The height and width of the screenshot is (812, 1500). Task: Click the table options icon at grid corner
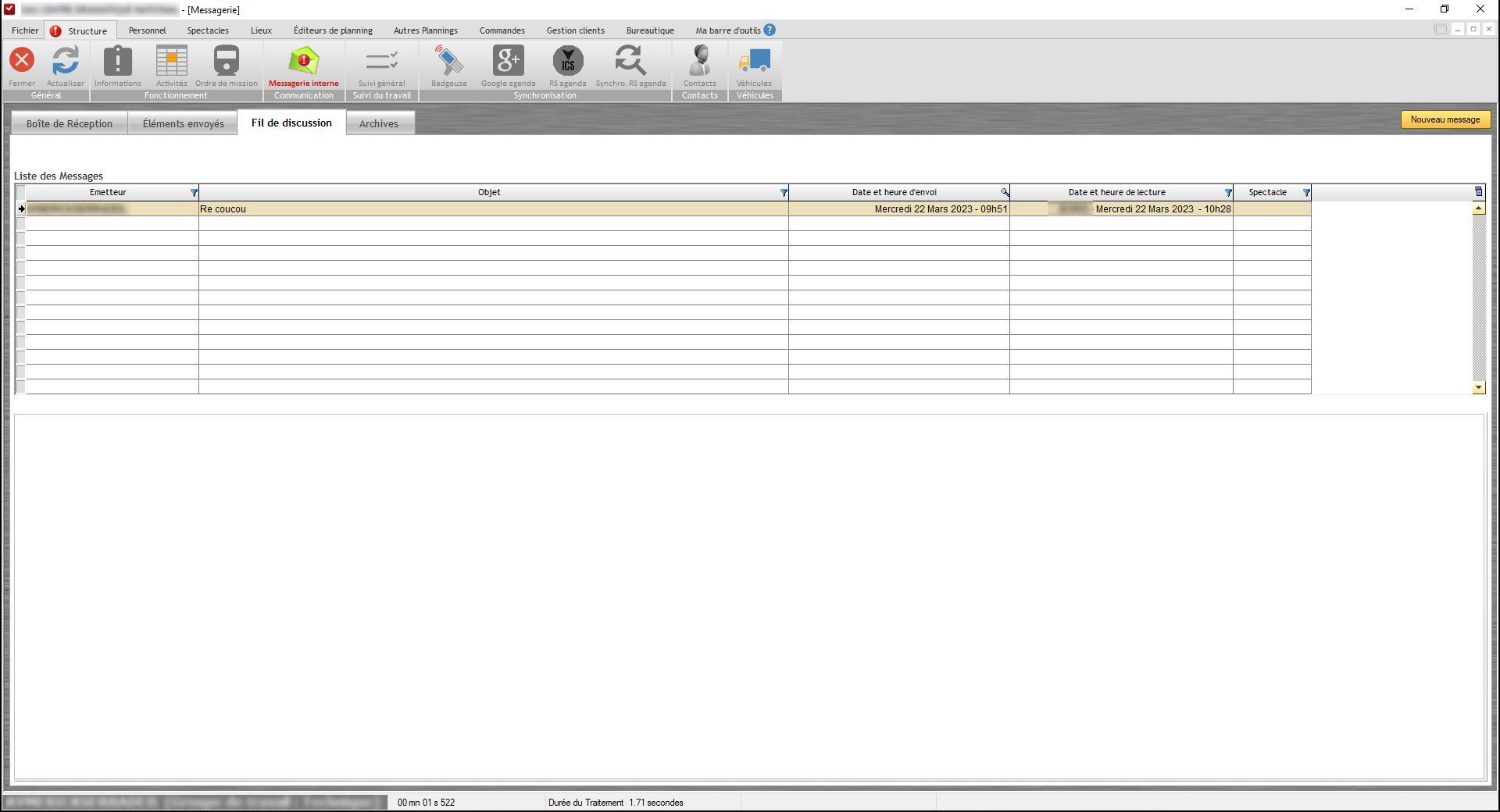[x=1478, y=191]
